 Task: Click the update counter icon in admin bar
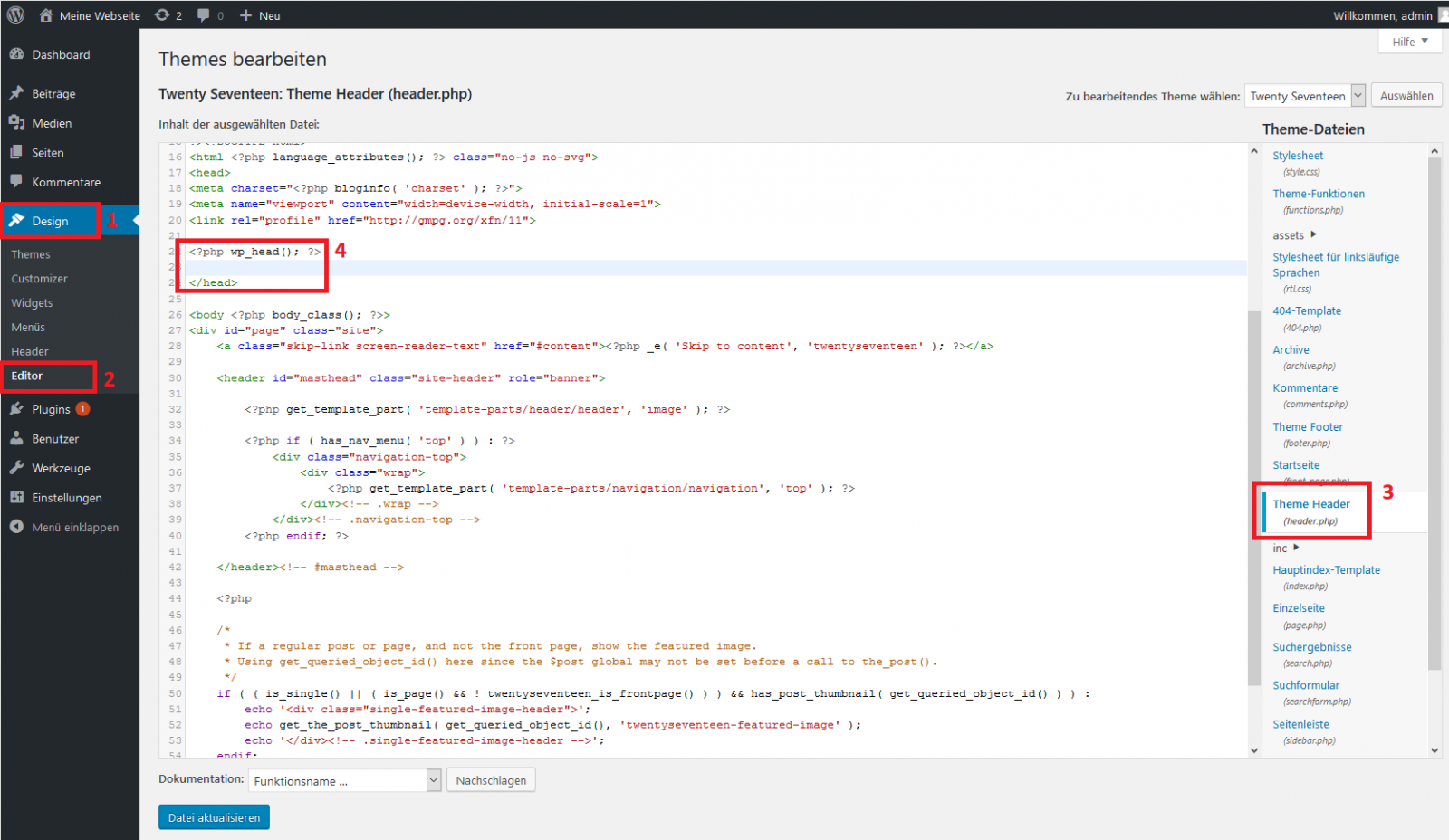(x=163, y=14)
